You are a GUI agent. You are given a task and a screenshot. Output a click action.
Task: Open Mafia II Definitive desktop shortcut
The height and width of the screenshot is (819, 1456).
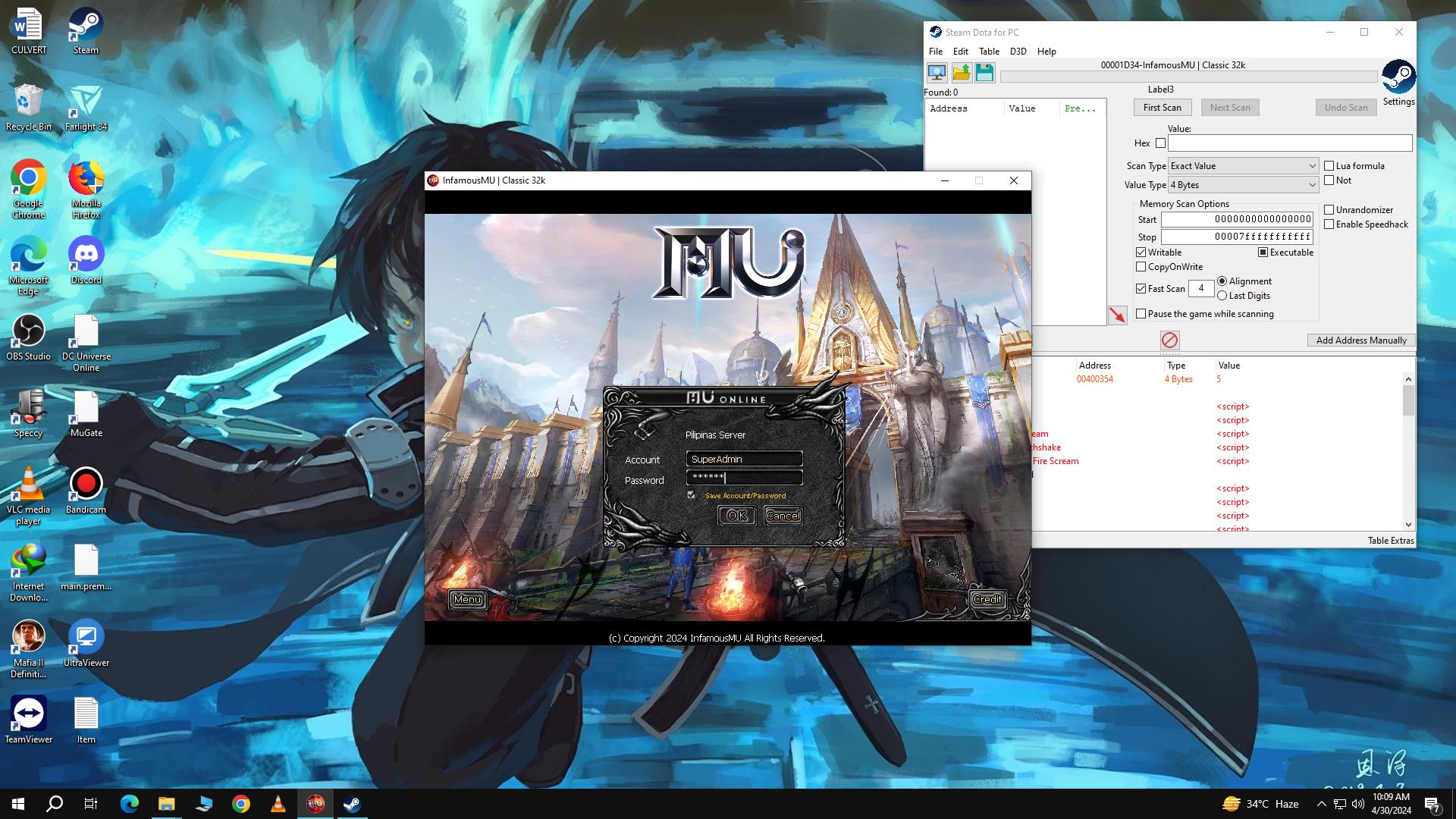coord(29,649)
